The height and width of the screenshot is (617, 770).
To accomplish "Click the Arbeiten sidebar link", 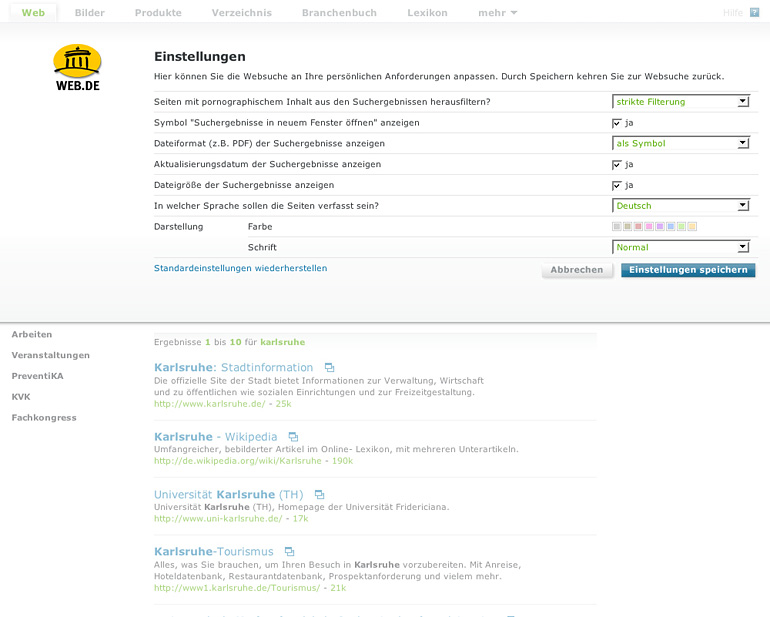I will 32,335.
